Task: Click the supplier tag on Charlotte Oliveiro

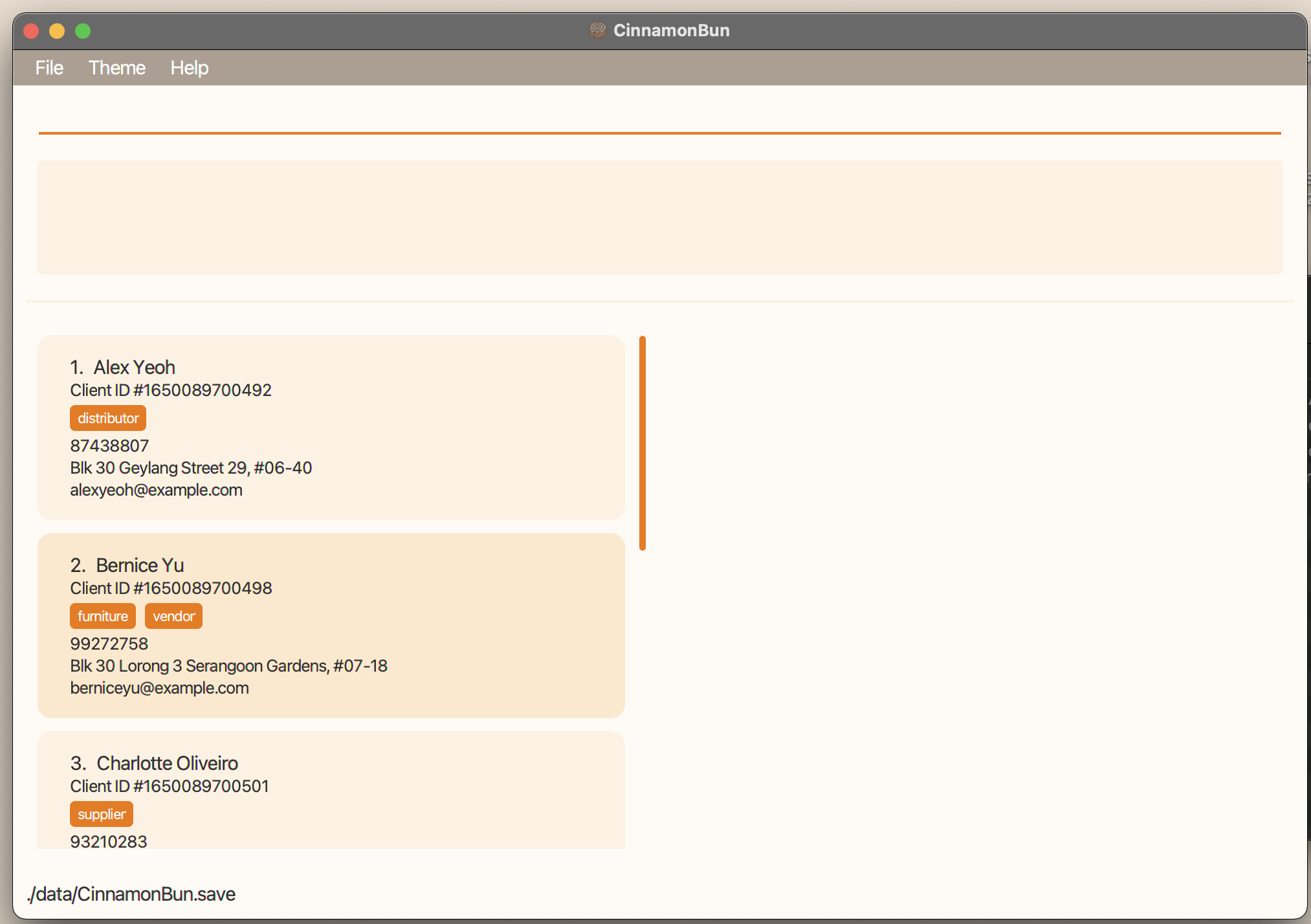Action: 102,815
